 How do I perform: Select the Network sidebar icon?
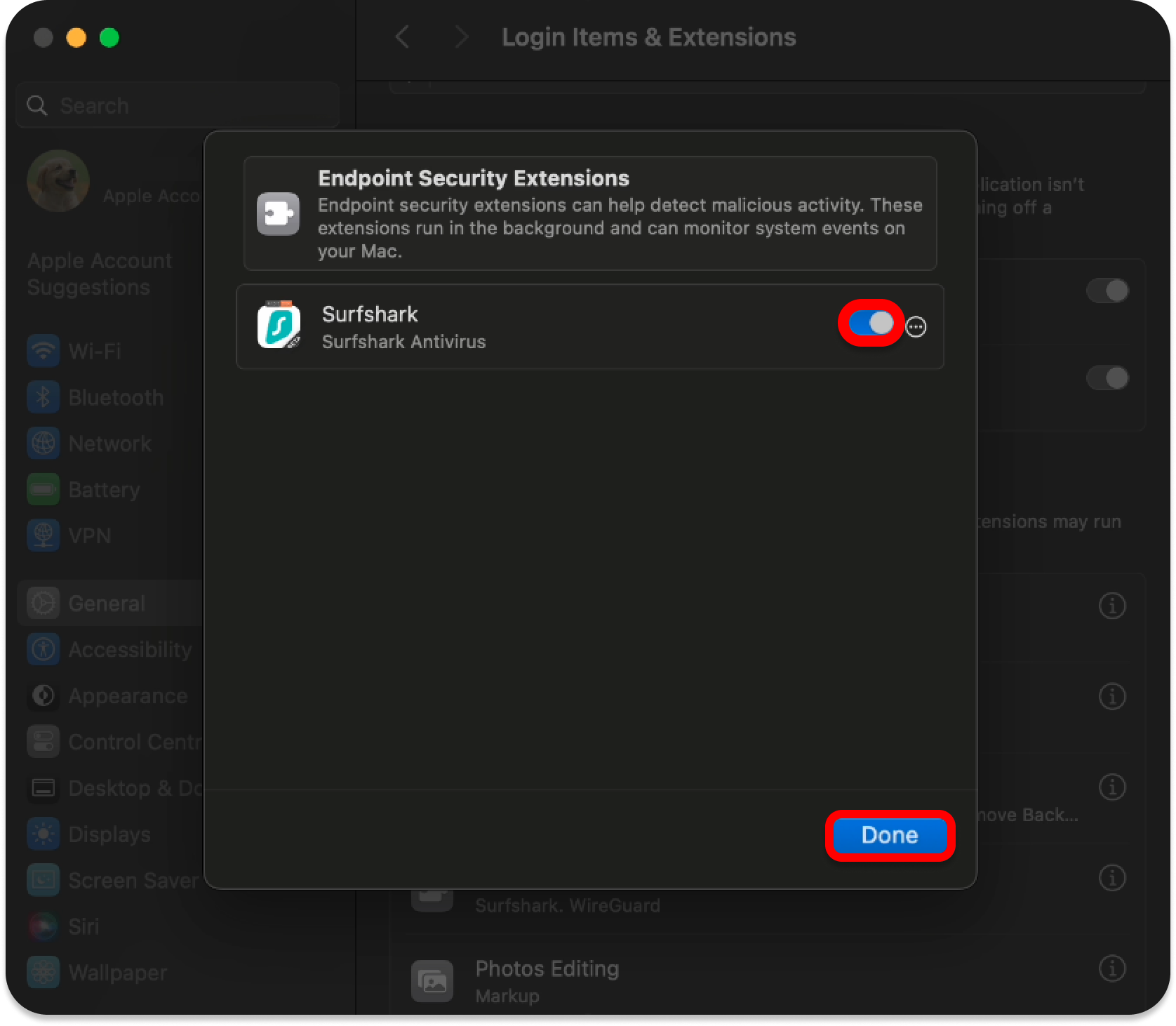click(x=44, y=444)
